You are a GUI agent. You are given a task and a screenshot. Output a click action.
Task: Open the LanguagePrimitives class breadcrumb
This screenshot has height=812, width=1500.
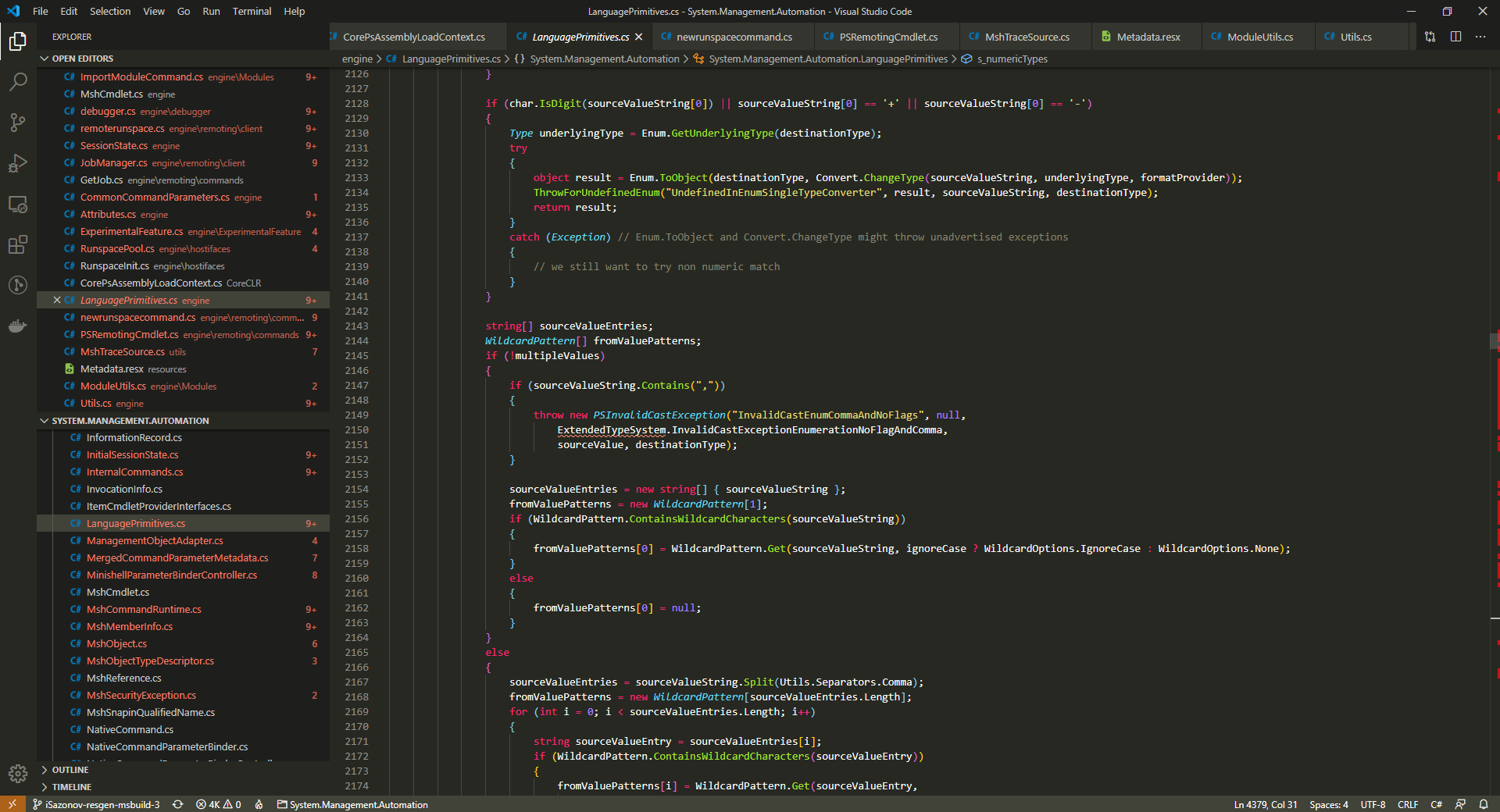(x=820, y=59)
